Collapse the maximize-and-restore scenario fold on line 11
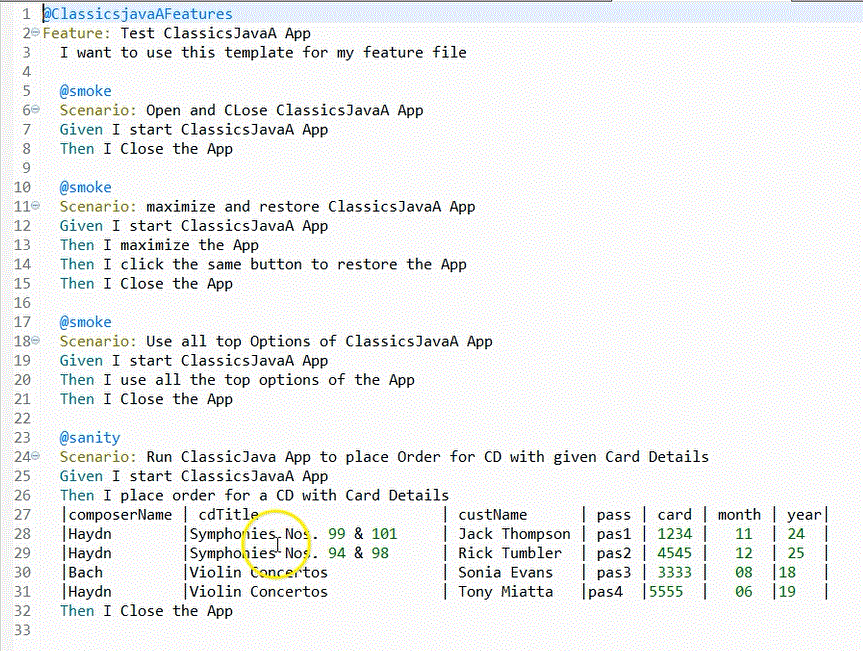 click(35, 206)
